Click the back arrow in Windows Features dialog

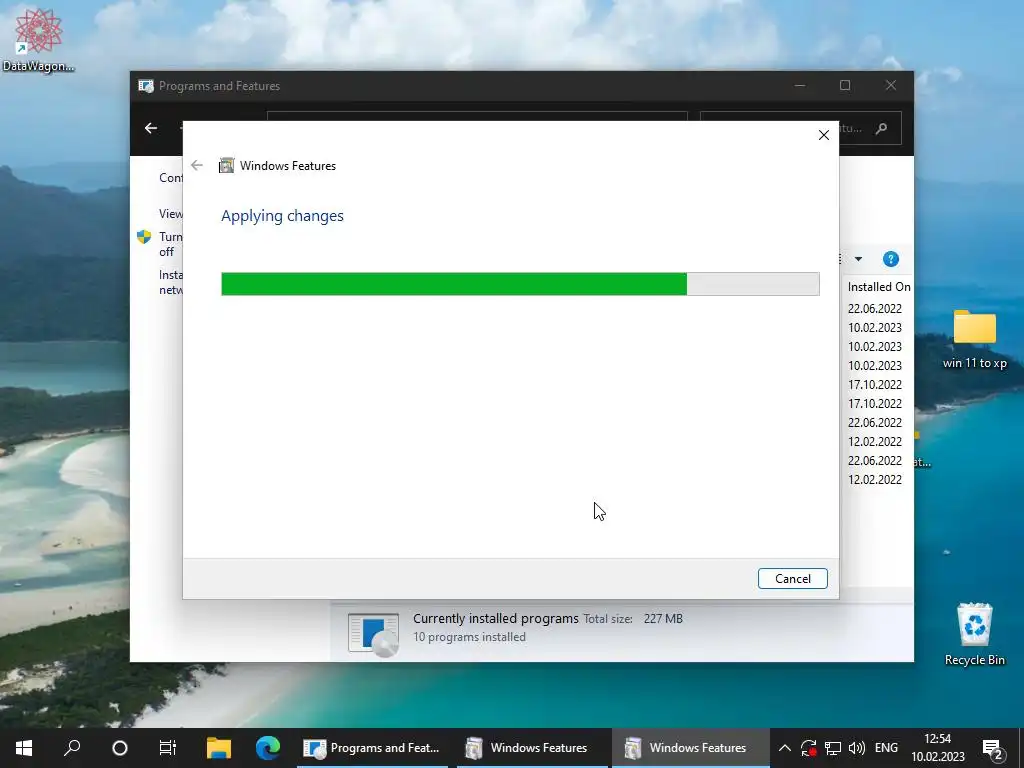(197, 165)
